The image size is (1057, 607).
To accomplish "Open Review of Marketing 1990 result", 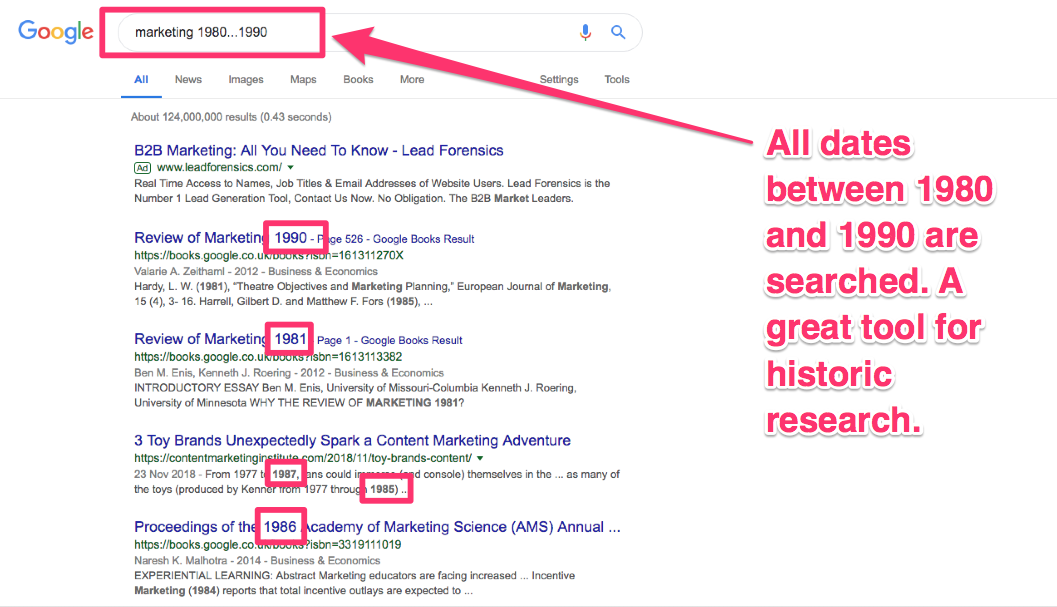I will pos(304,238).
